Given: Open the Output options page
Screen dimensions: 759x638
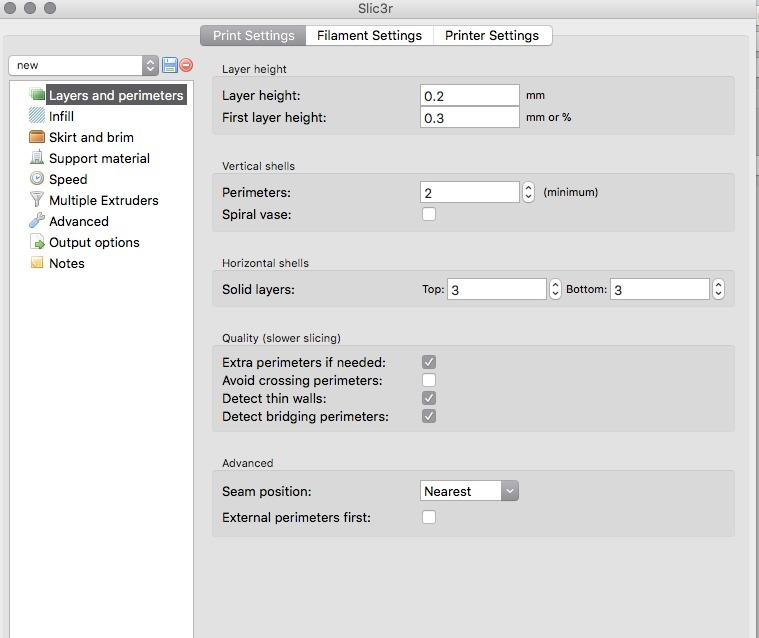Looking at the screenshot, I should point(94,243).
